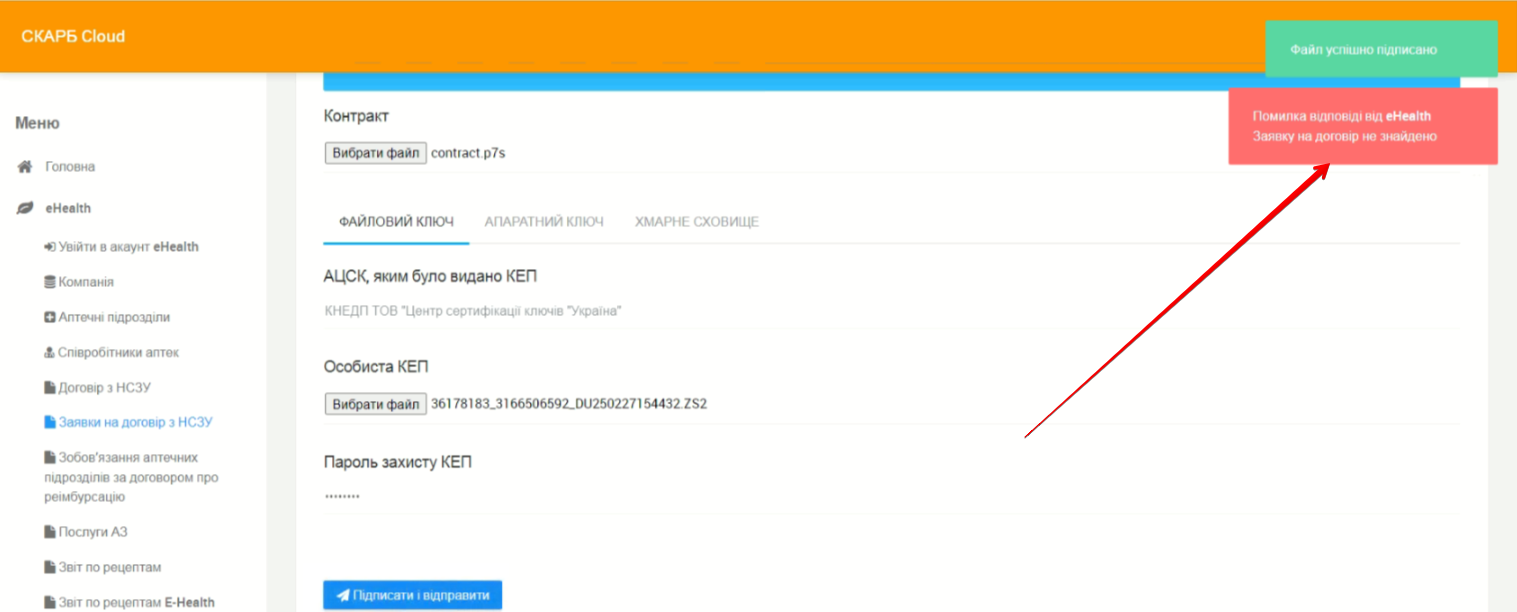Switch to the АПАРАТНИЙ КЛЮЧ tab
1517x612 pixels.
[544, 222]
